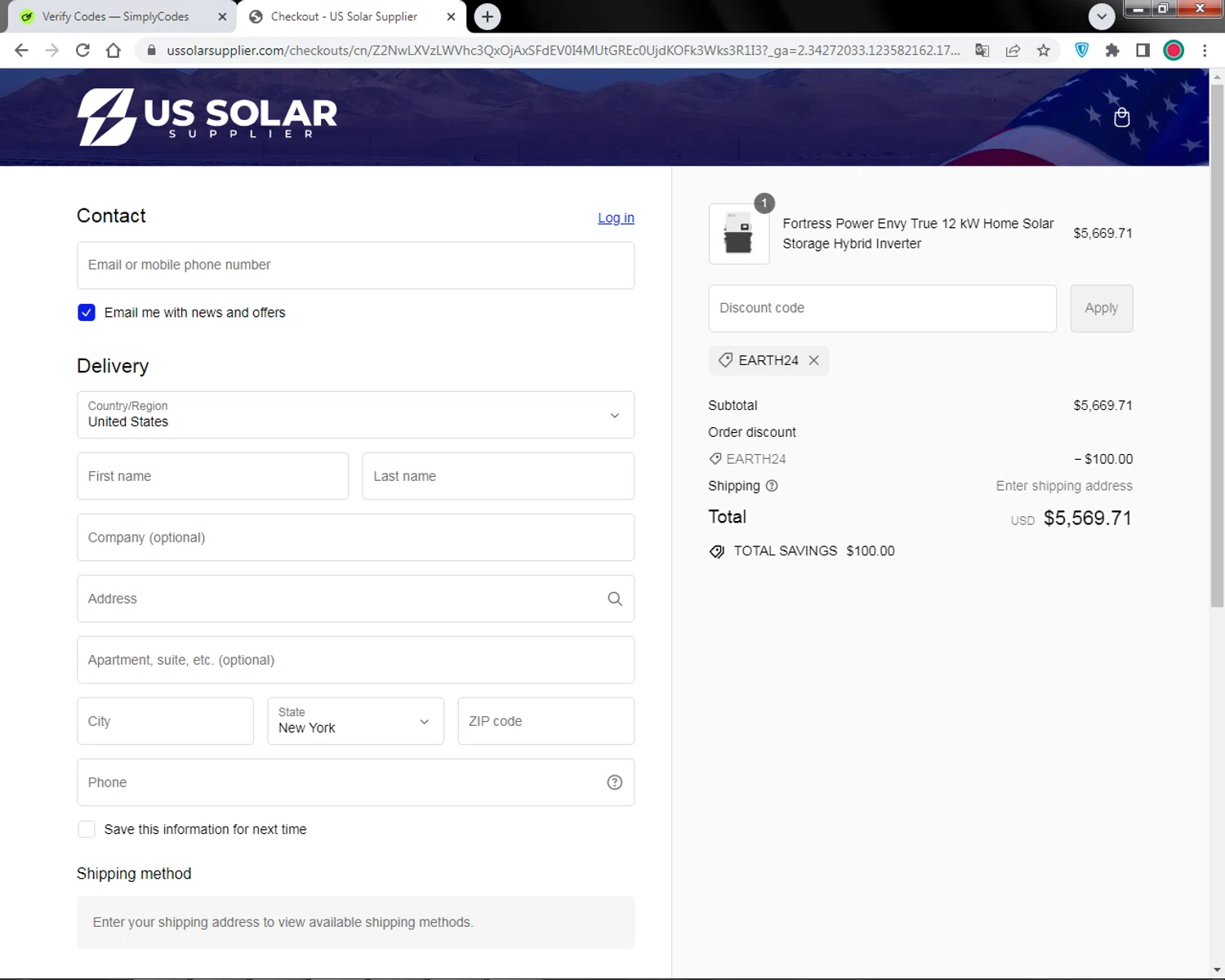1225x980 pixels.
Task: Click the Log in link
Action: click(616, 218)
